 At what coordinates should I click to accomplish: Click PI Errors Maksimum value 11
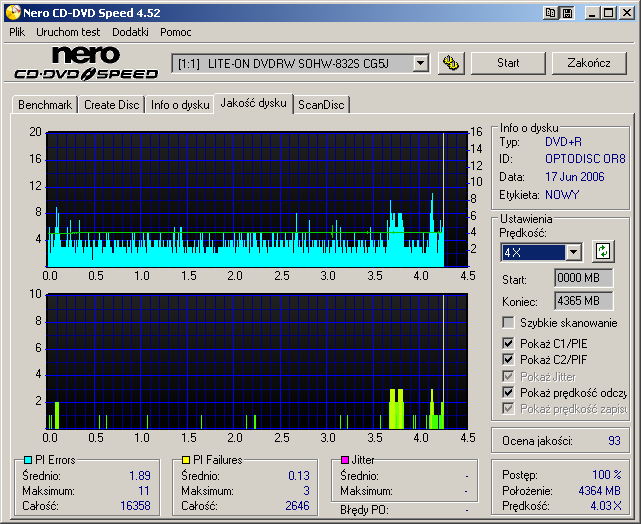[144, 490]
